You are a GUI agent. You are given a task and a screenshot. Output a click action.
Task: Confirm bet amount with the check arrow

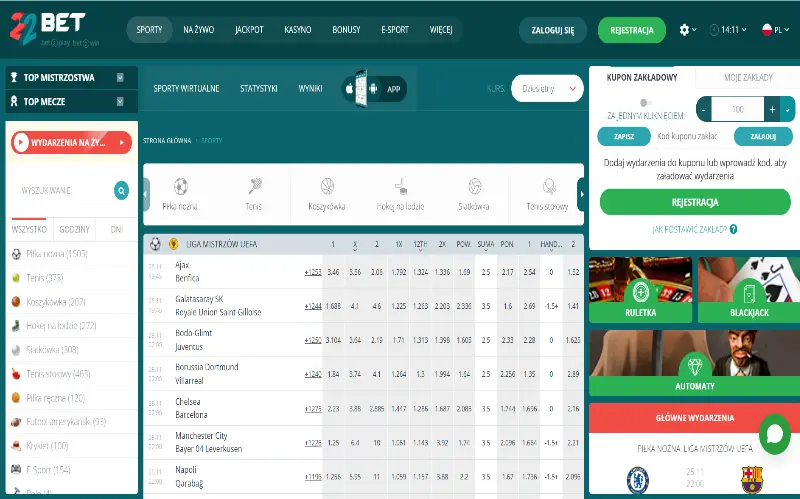[788, 109]
